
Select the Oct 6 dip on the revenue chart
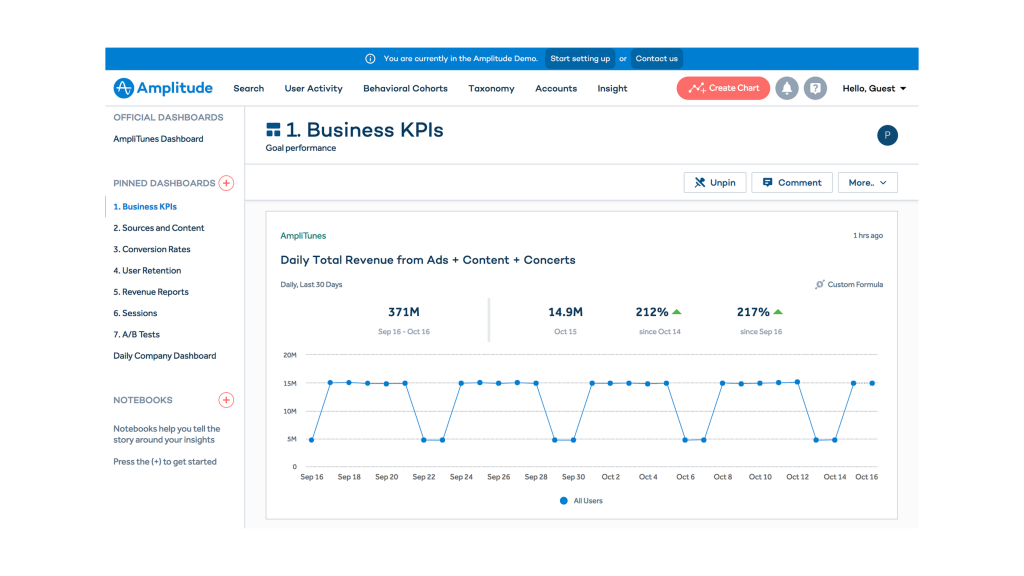686,440
